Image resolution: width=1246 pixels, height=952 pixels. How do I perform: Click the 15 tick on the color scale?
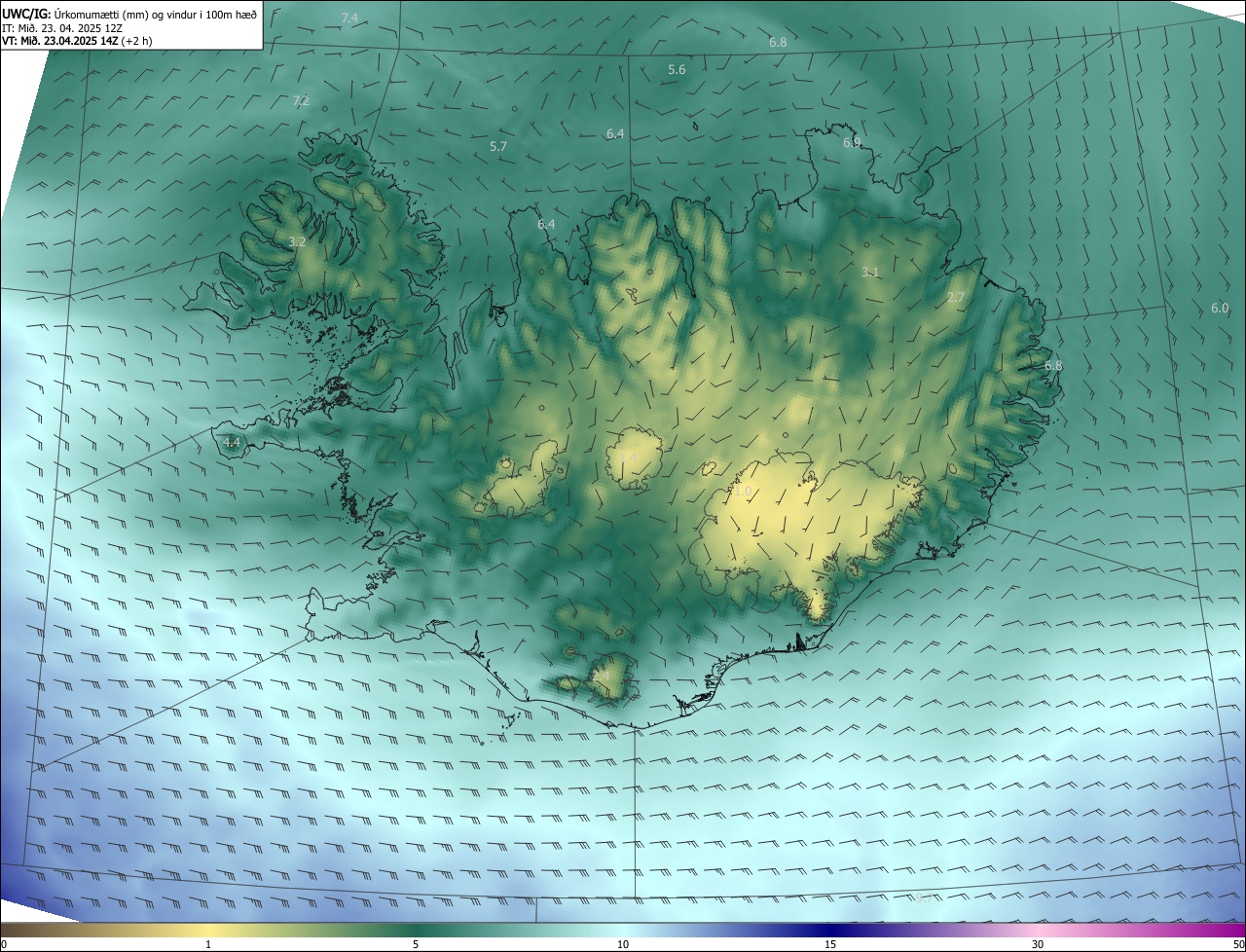coord(830,944)
